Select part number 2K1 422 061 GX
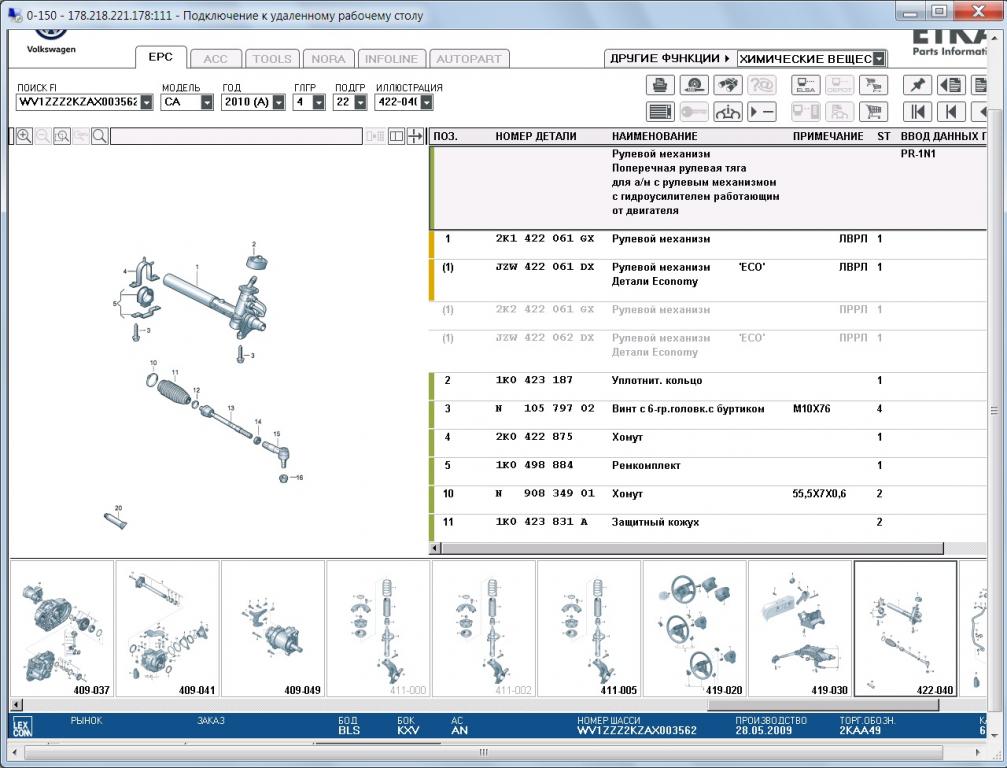The height and width of the screenshot is (768, 1007). pyautogui.click(x=545, y=239)
